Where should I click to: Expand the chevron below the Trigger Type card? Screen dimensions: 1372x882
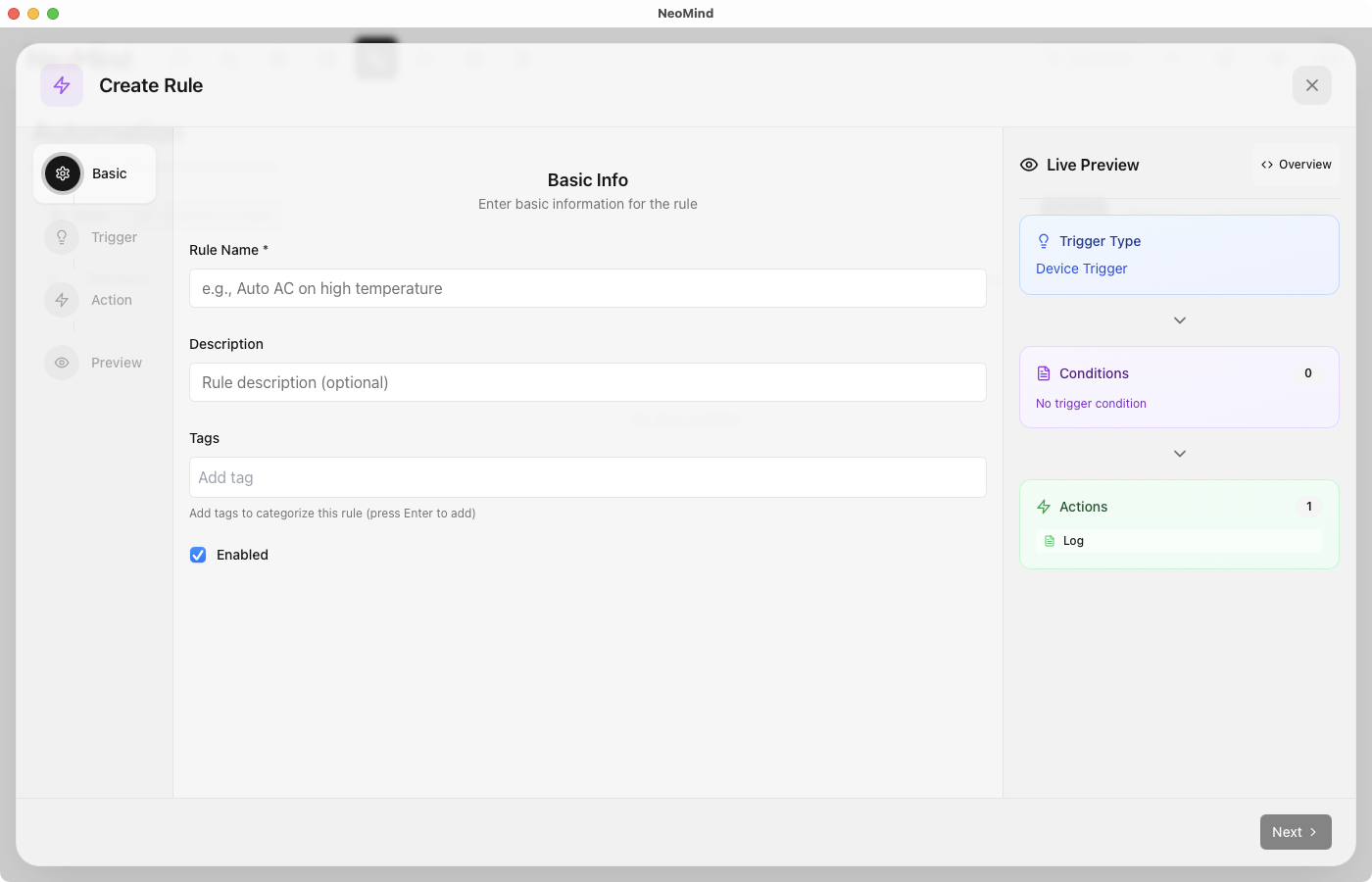pyautogui.click(x=1179, y=319)
